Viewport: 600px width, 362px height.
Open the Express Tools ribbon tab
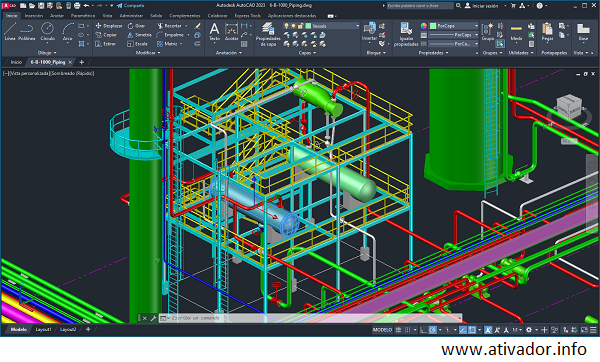(x=247, y=16)
